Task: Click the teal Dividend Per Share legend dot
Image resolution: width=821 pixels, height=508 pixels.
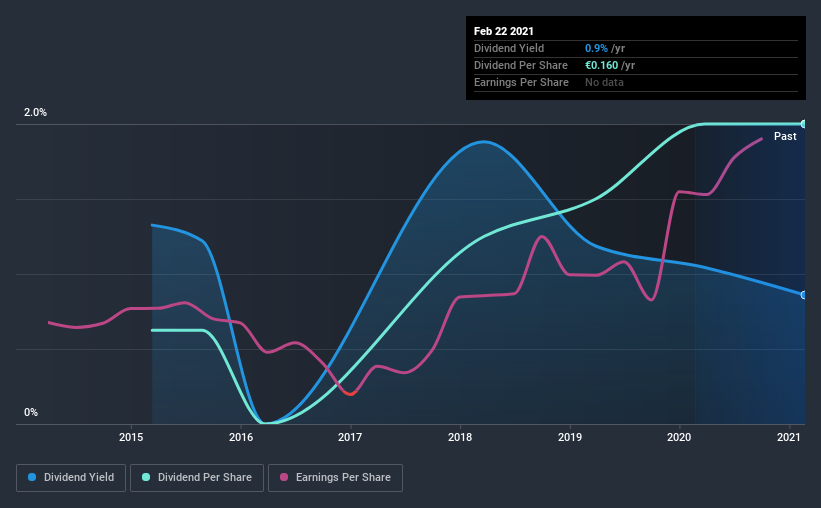Action: click(146, 477)
